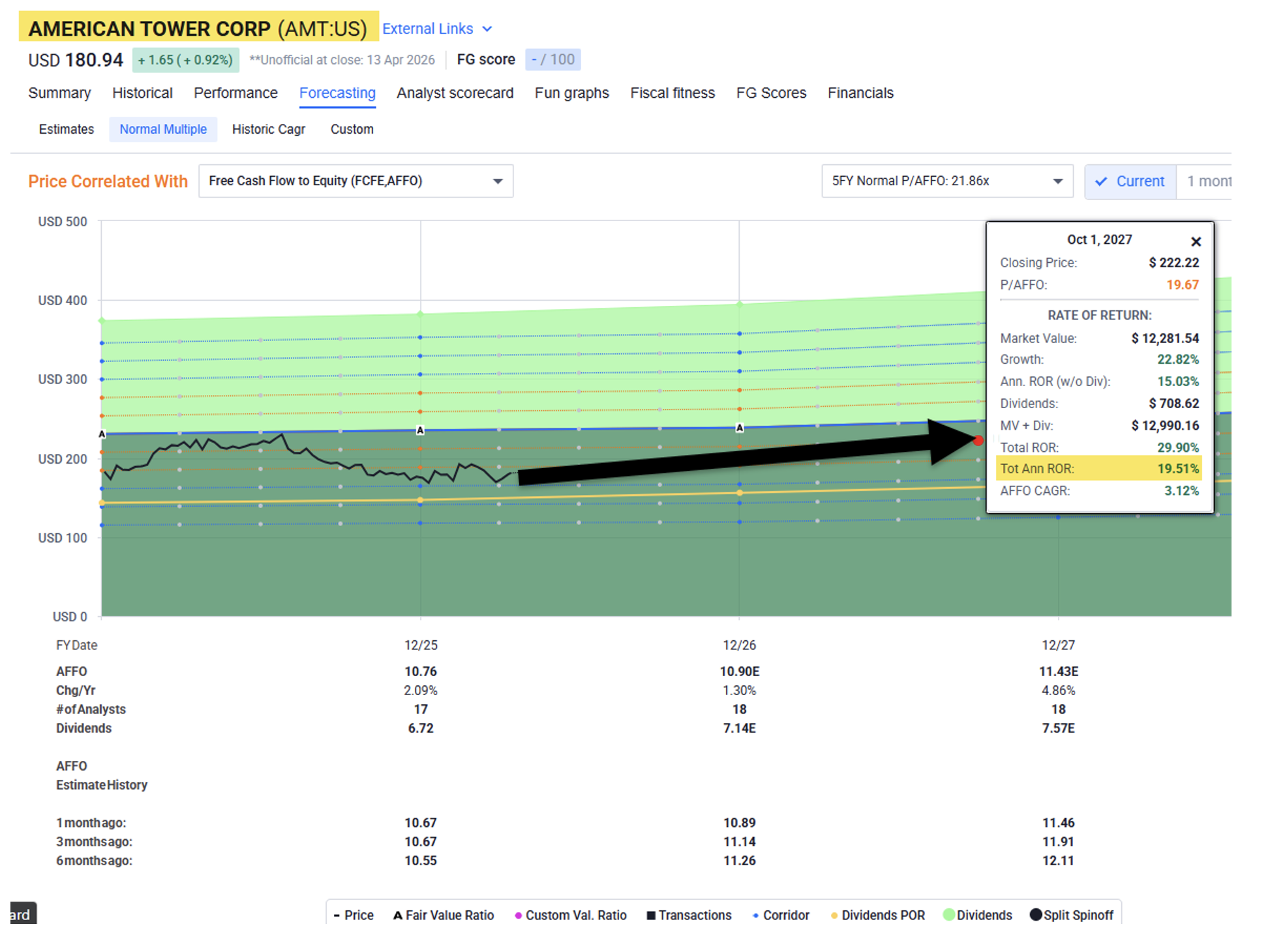Close the Oct 1, 2027 tooltip popup
The width and height of the screenshot is (1285, 952).
[x=1195, y=242]
